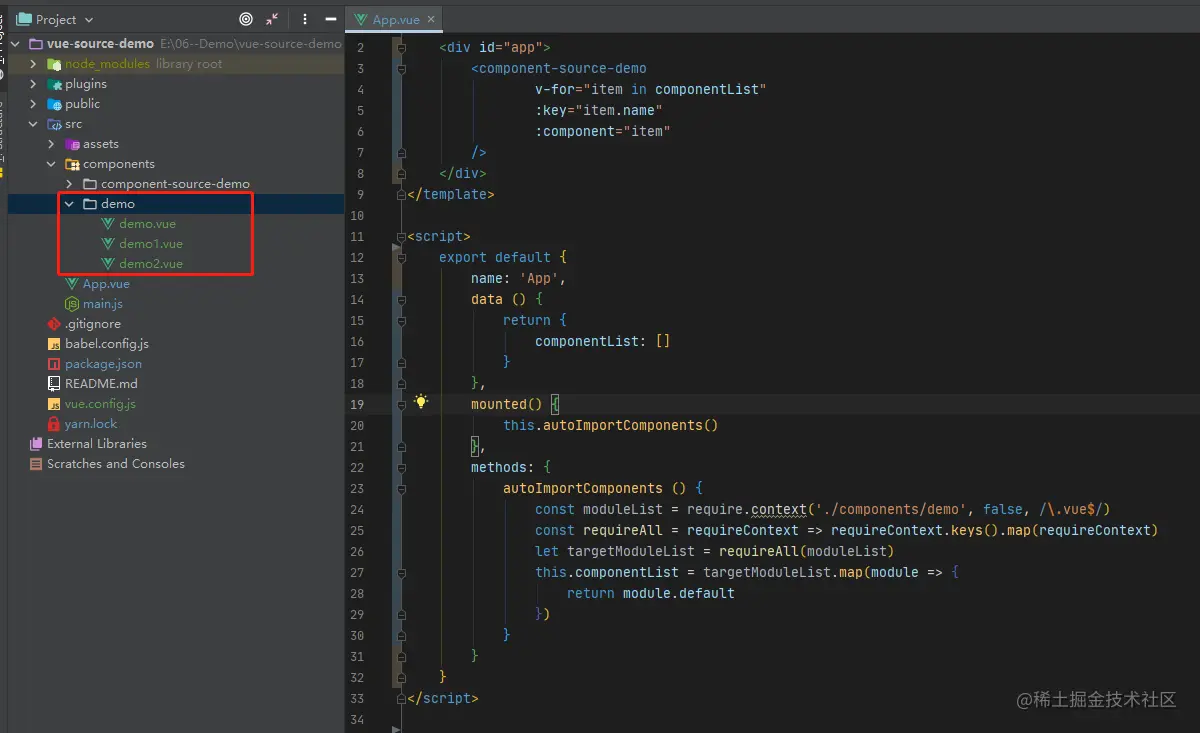Open Project panel options three-dot menu
1200x733 pixels.
(x=305, y=19)
